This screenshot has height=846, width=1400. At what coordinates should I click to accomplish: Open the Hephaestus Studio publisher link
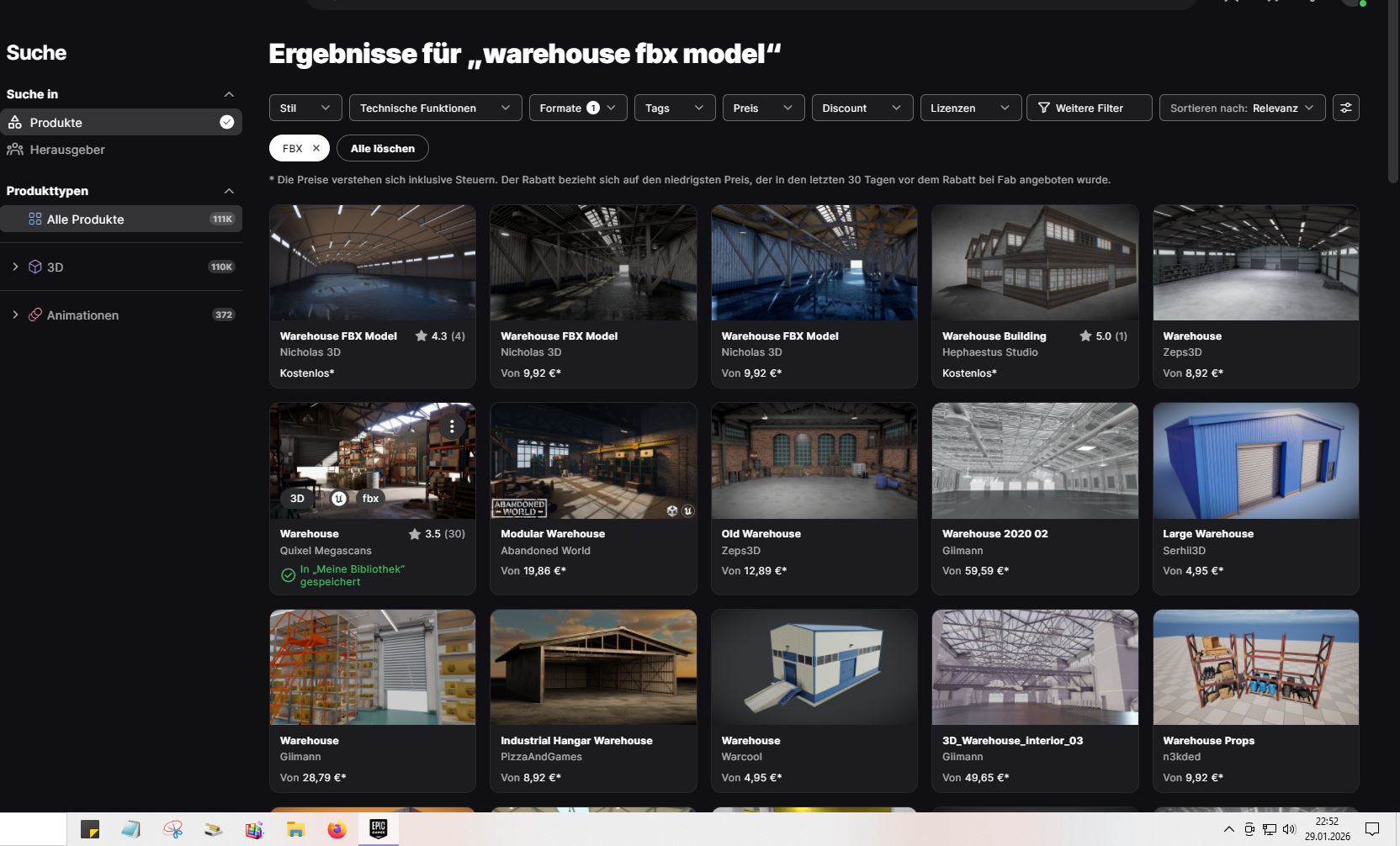[990, 352]
